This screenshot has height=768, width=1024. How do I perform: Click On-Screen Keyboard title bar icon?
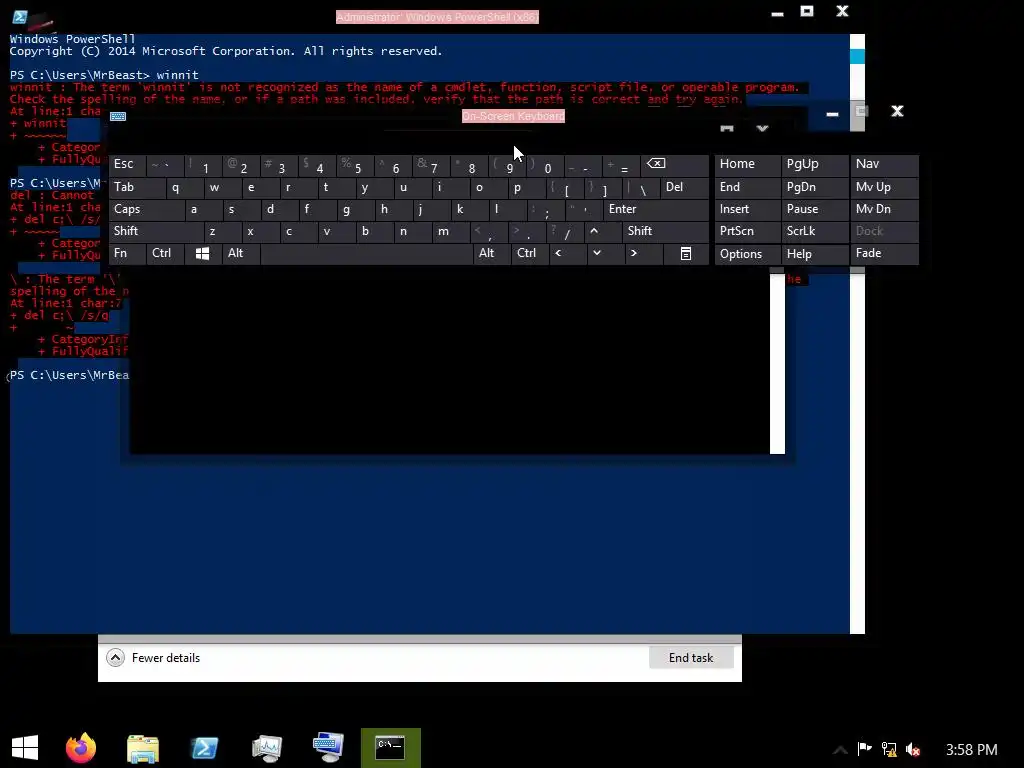tap(118, 116)
